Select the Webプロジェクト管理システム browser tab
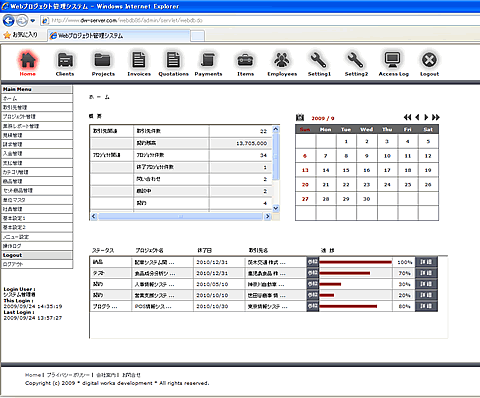The height and width of the screenshot is (398, 480). pos(119,36)
